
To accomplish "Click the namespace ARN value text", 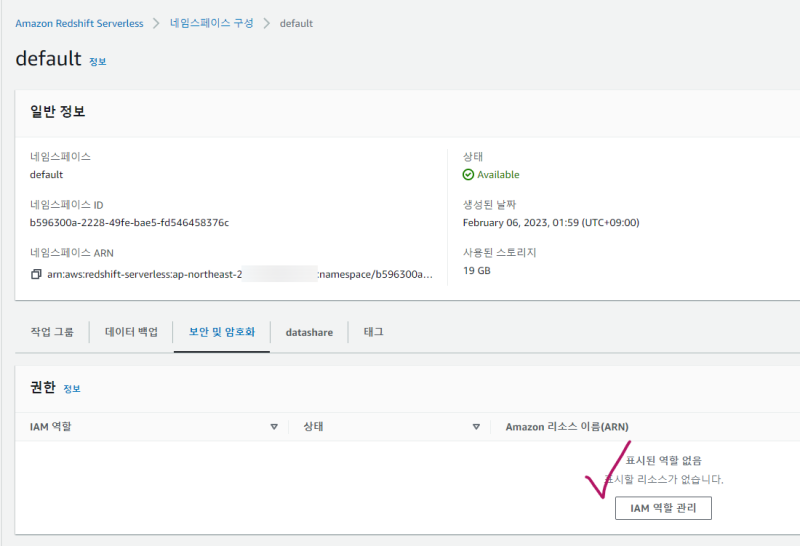I will (240, 273).
